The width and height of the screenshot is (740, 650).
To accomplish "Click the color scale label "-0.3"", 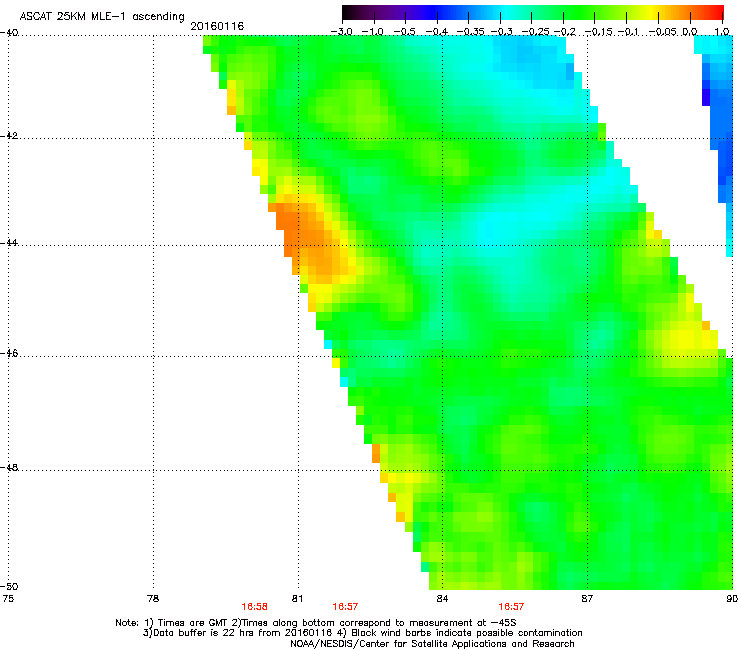I will point(501,32).
